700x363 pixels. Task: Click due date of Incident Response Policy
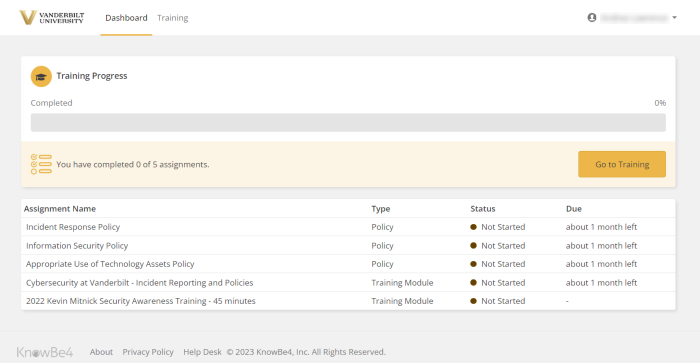coord(601,227)
